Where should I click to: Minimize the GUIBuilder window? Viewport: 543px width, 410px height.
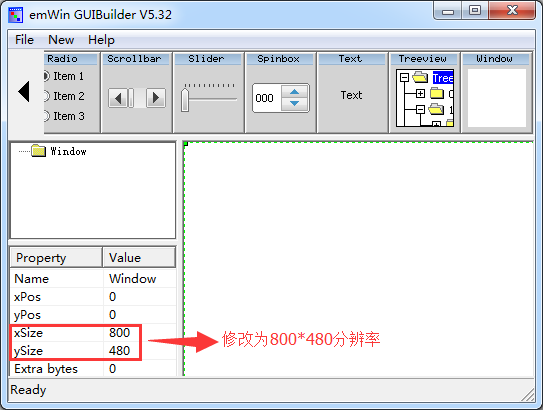point(447,11)
